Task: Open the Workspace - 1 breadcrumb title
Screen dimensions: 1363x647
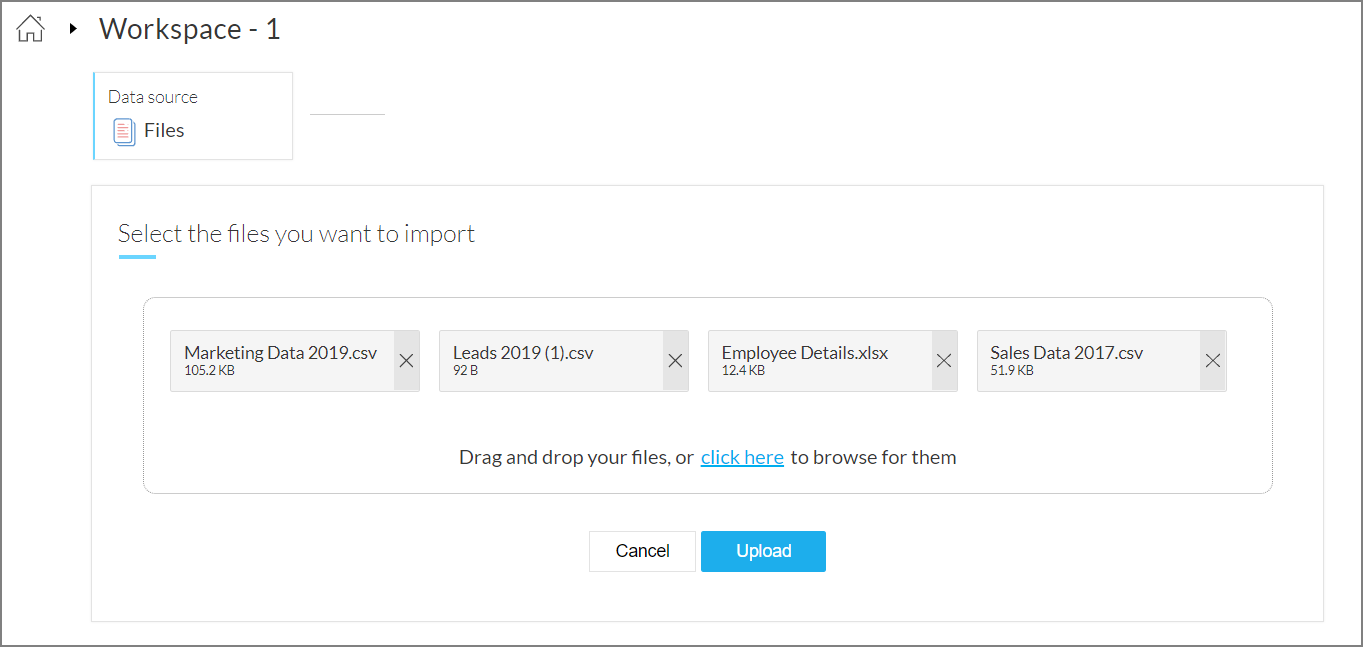Action: click(x=189, y=29)
